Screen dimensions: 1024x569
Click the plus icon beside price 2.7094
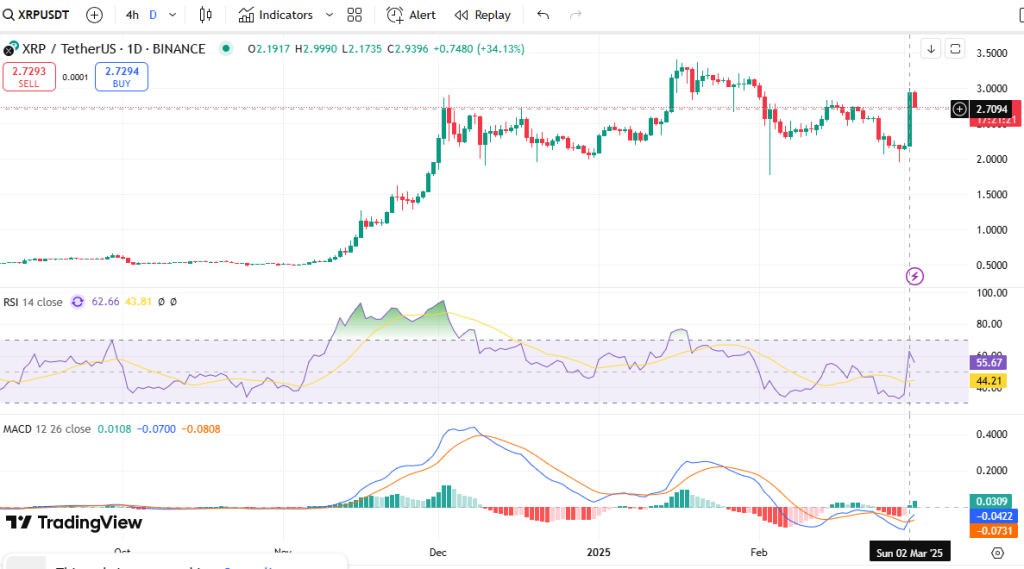(x=960, y=108)
